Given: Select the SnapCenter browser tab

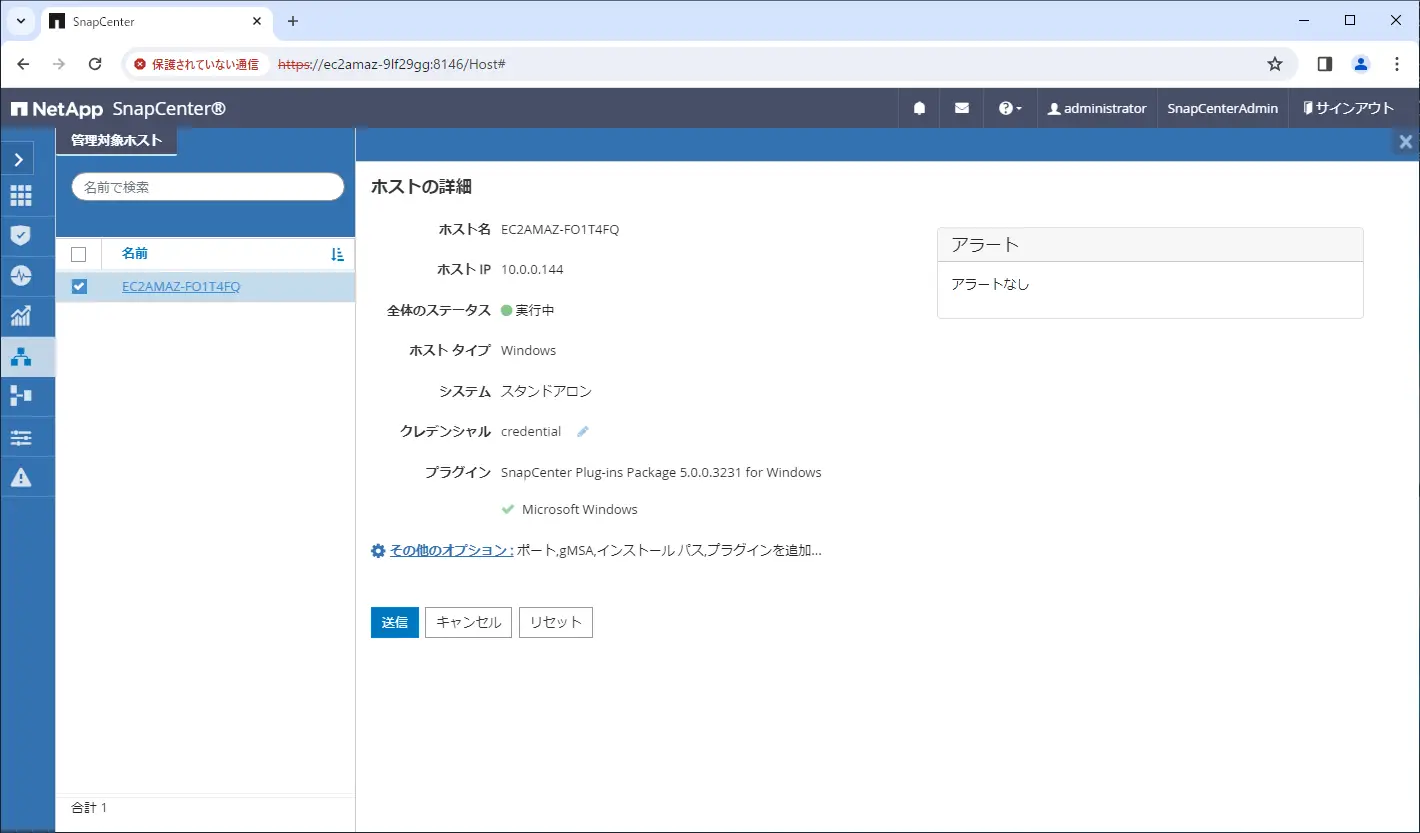Looking at the screenshot, I should click(155, 22).
